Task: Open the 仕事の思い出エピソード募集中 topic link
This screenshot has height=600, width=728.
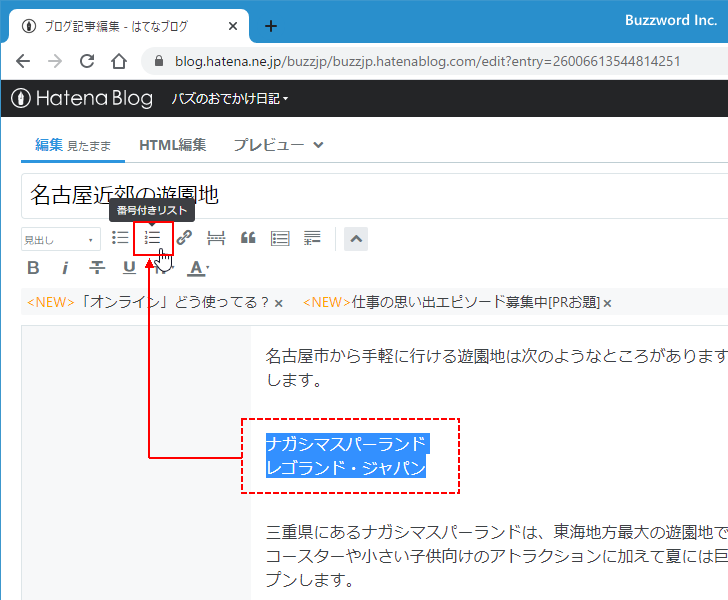Action: point(452,302)
